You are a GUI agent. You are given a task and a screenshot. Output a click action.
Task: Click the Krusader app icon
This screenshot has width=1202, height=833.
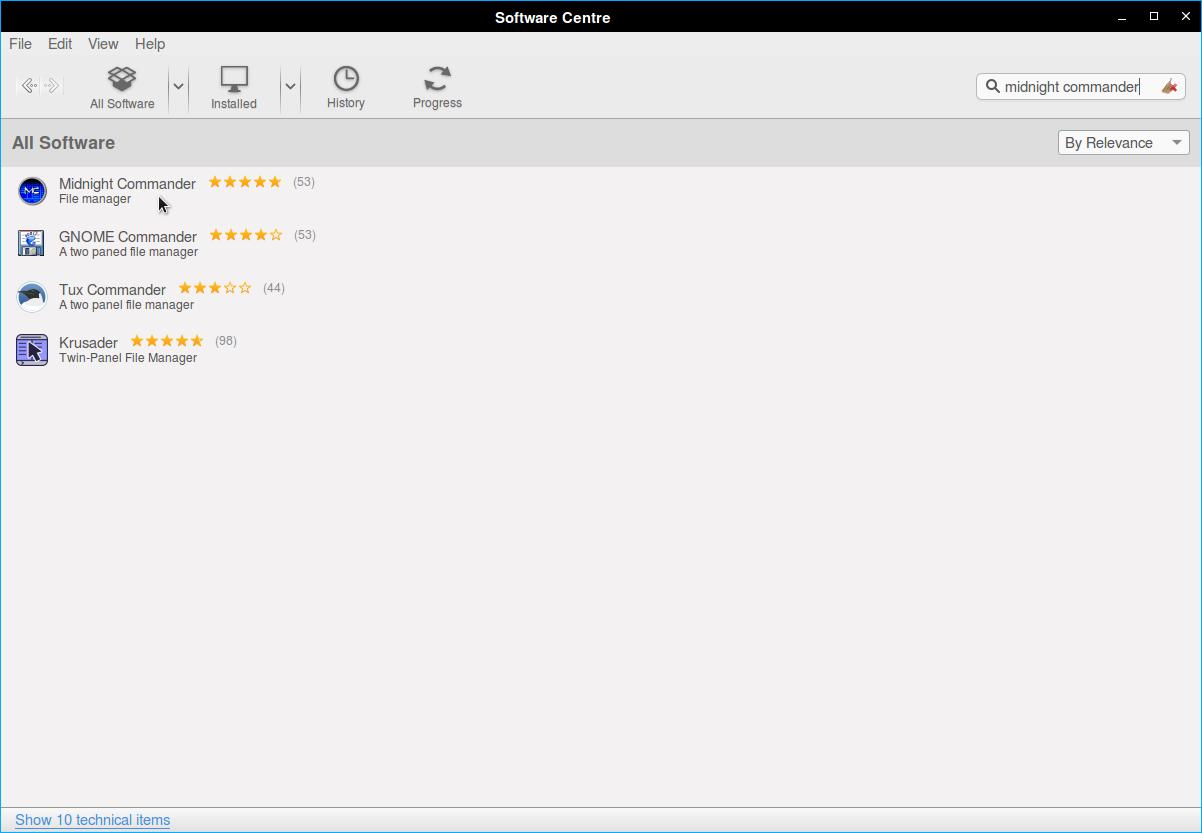pyautogui.click(x=32, y=350)
